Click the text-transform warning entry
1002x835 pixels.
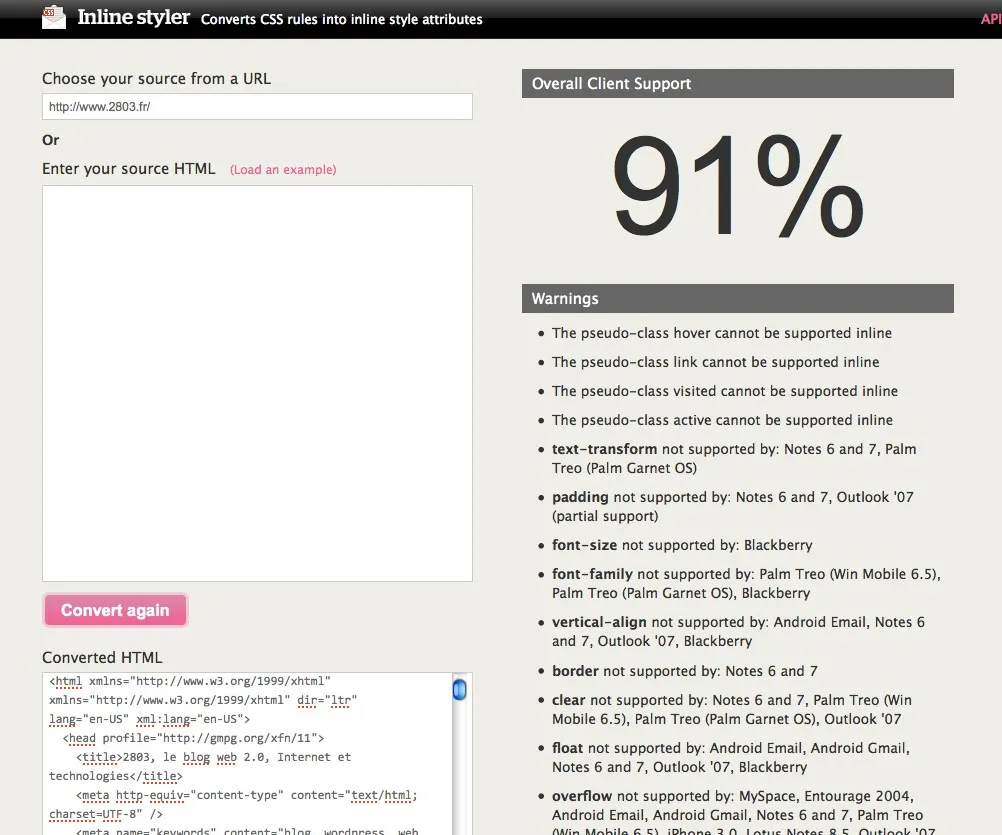(734, 459)
